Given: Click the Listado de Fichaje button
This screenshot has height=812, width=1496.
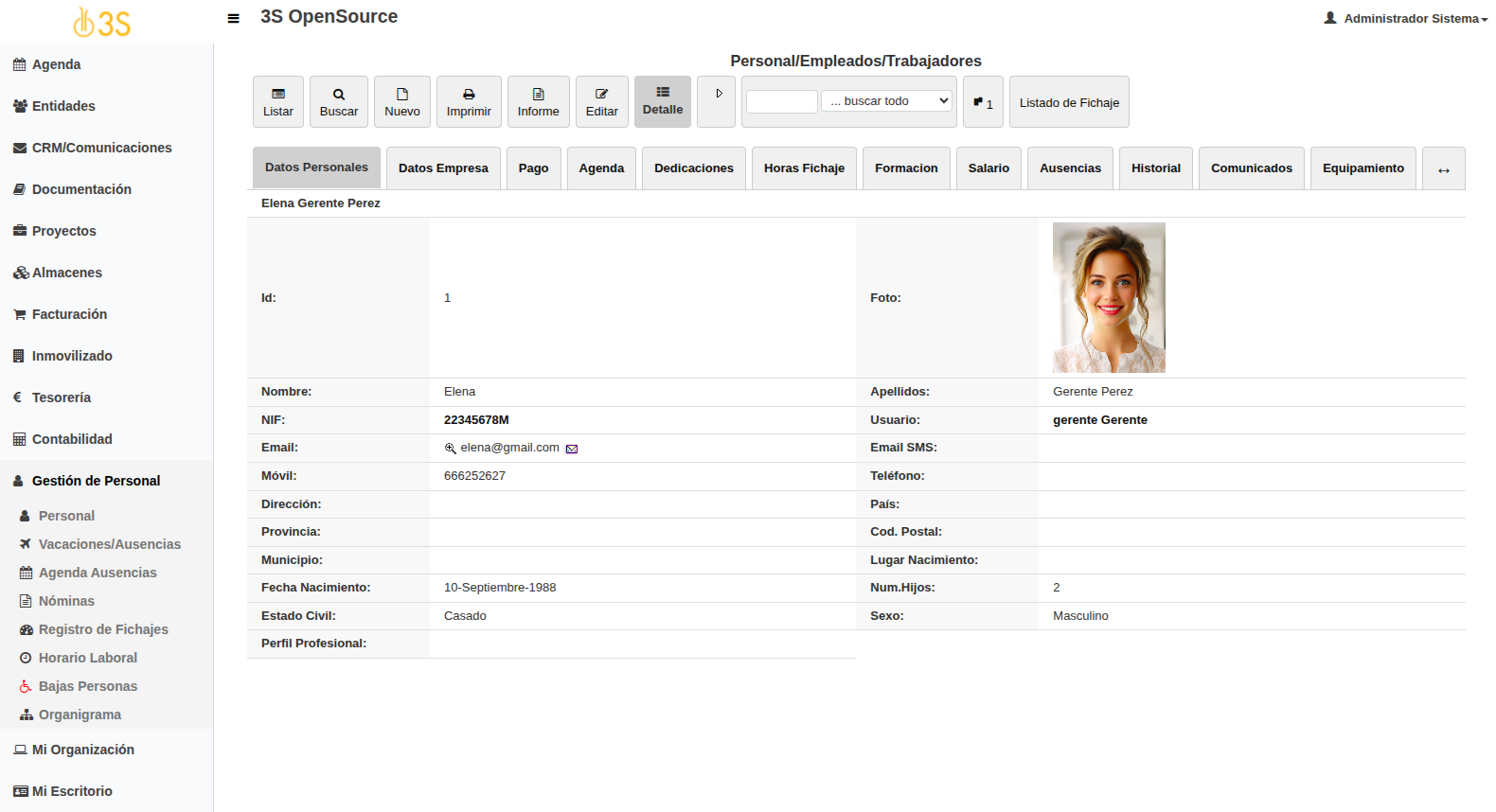Looking at the screenshot, I should pos(1069,102).
